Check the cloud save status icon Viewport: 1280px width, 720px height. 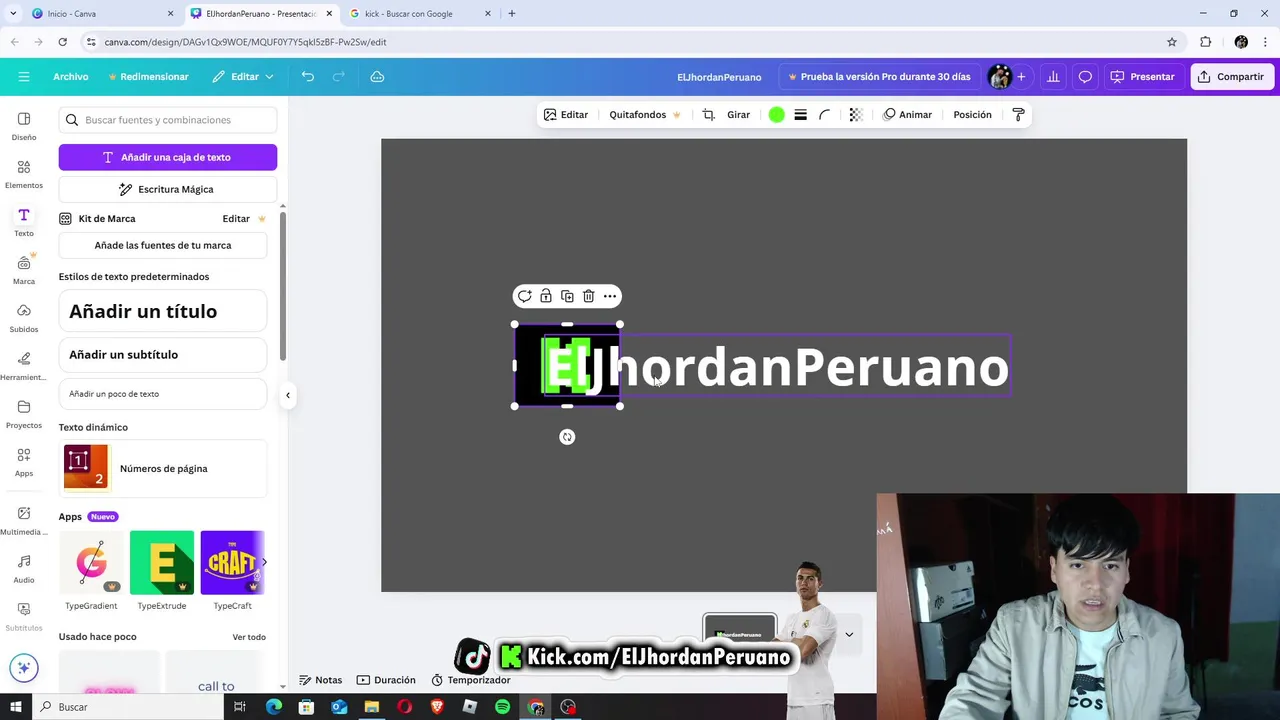coord(377,77)
